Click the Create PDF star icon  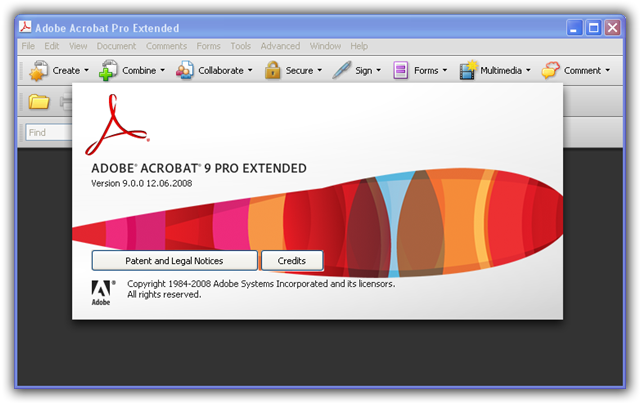[x=38, y=70]
